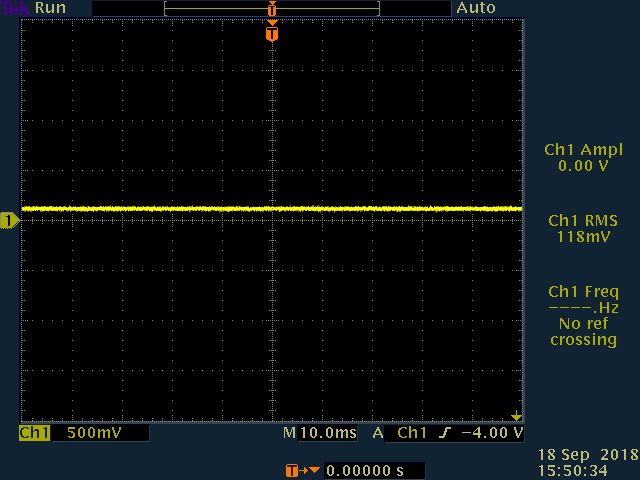Click the trigger level arrow near bottom right

(x=516, y=416)
